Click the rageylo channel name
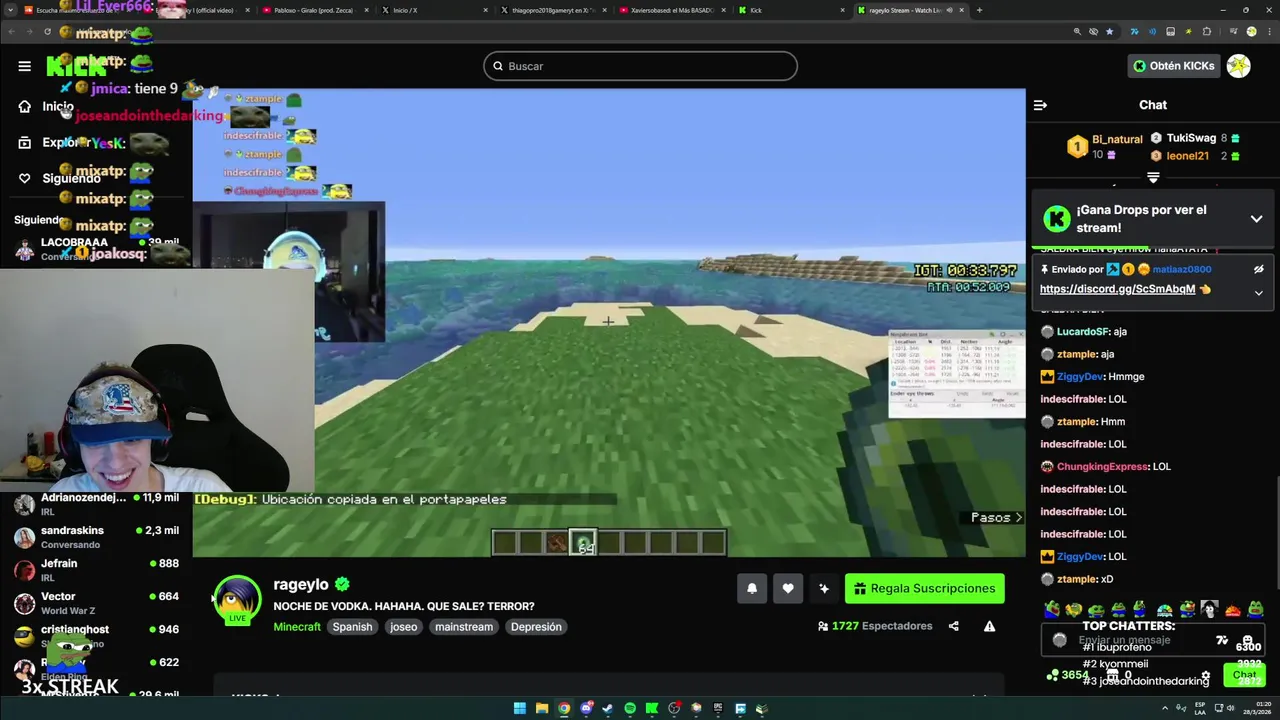1280x720 pixels. coord(301,584)
